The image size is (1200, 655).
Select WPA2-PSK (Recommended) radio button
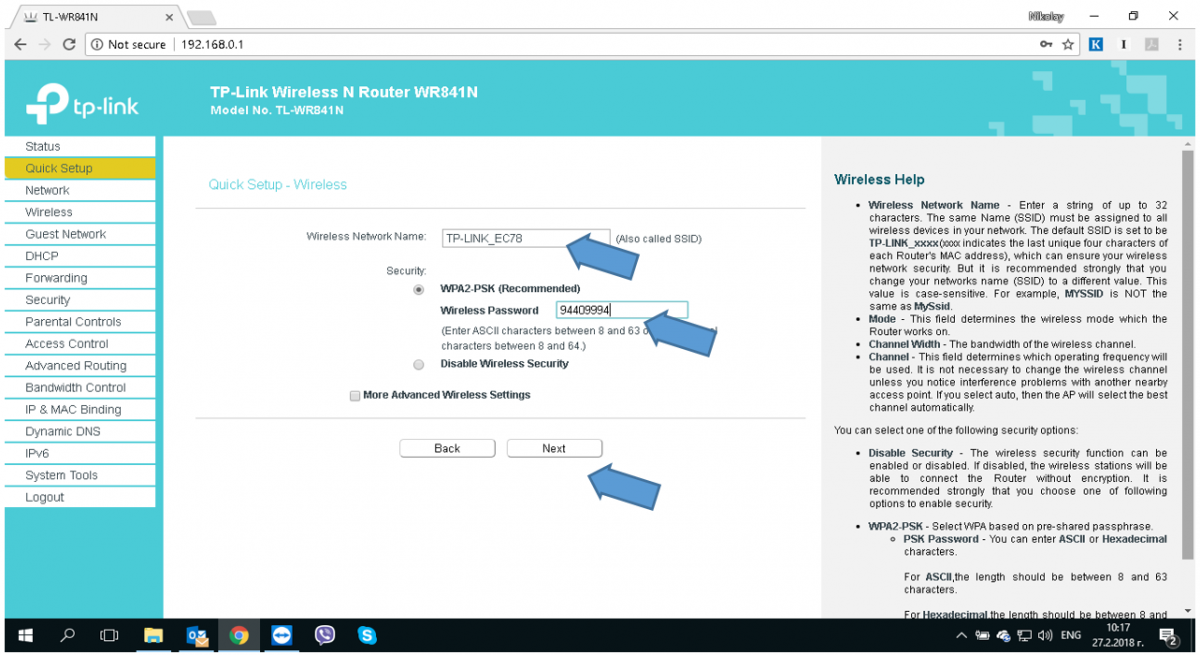(418, 289)
